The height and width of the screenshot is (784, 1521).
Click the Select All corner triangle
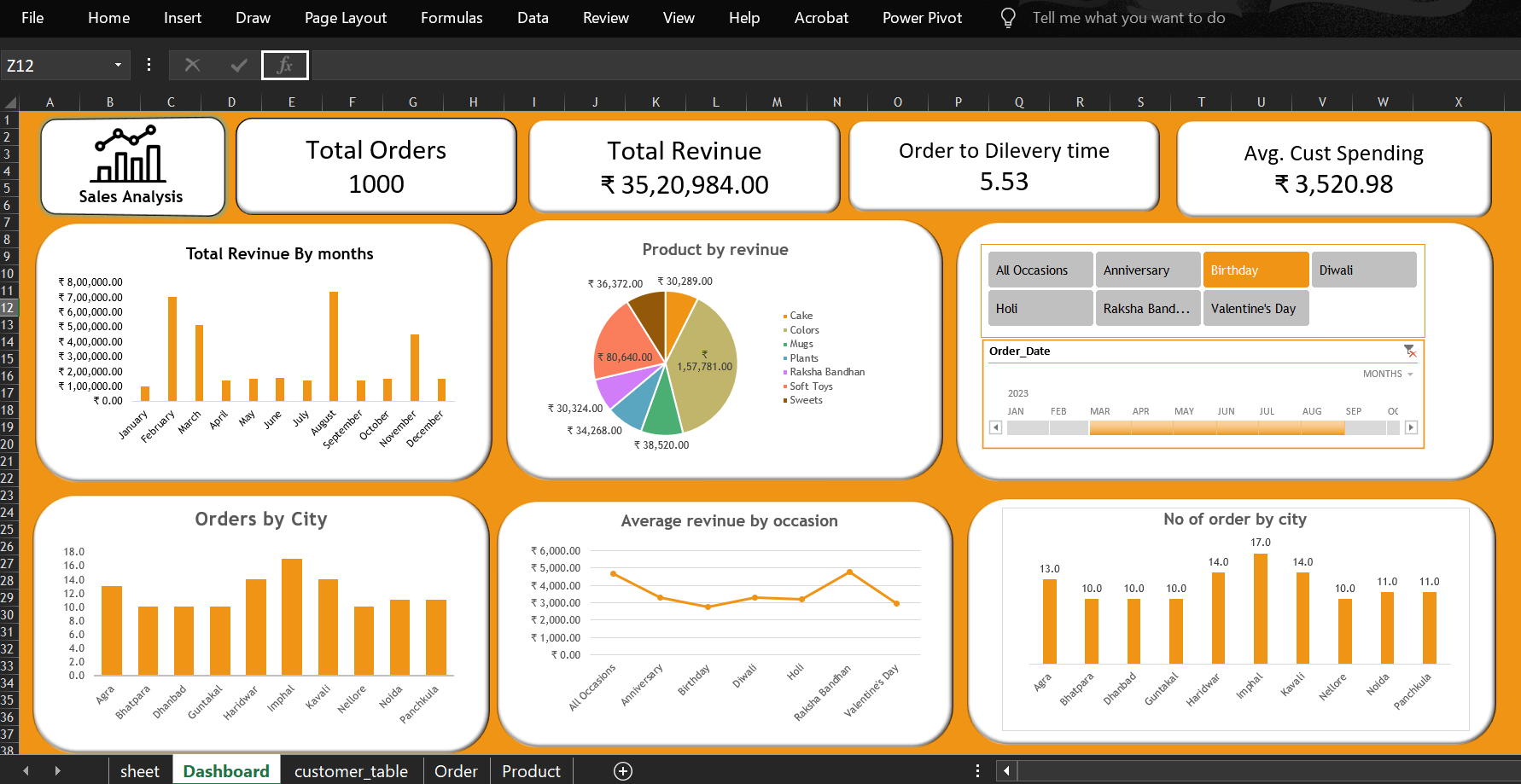click(x=10, y=102)
